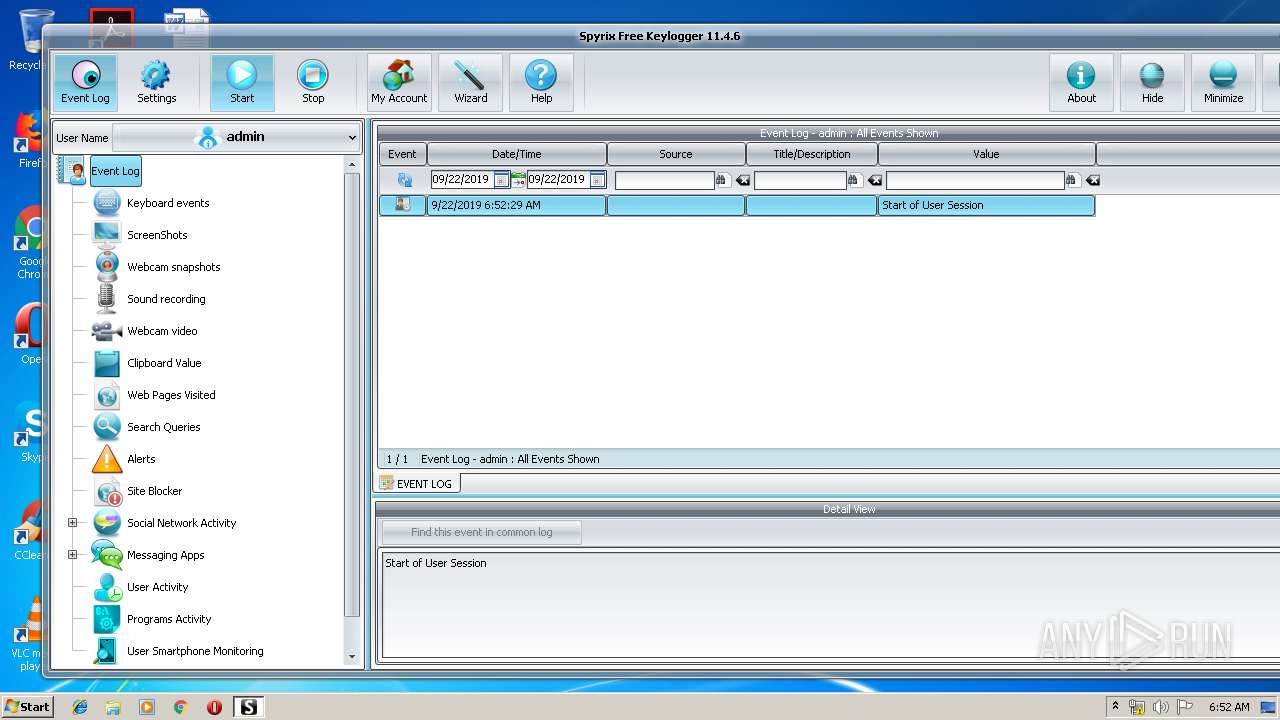This screenshot has height=720, width=1280.
Task: Sort by the Source column header
Action: point(675,154)
